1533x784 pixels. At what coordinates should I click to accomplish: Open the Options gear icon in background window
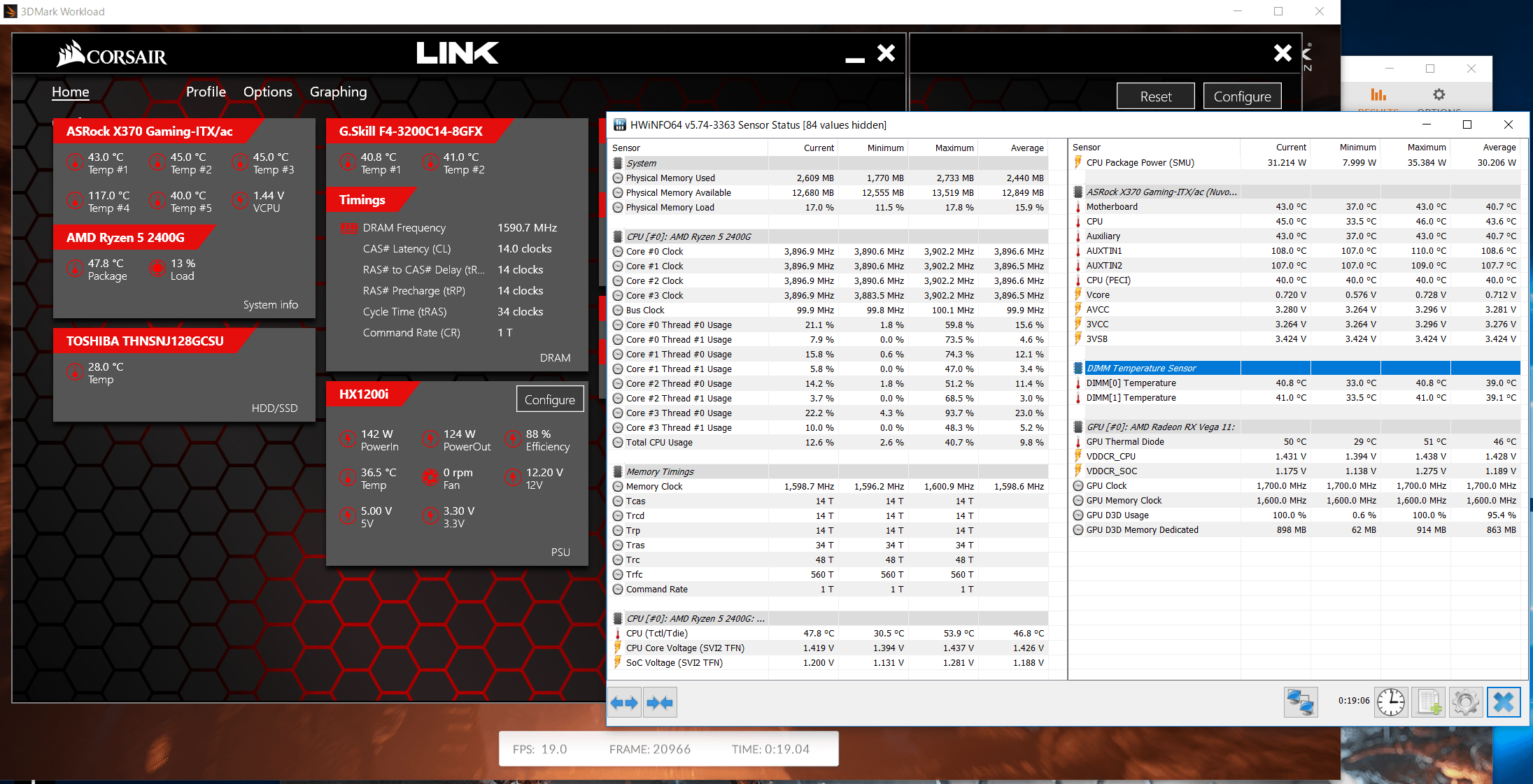tap(1439, 94)
